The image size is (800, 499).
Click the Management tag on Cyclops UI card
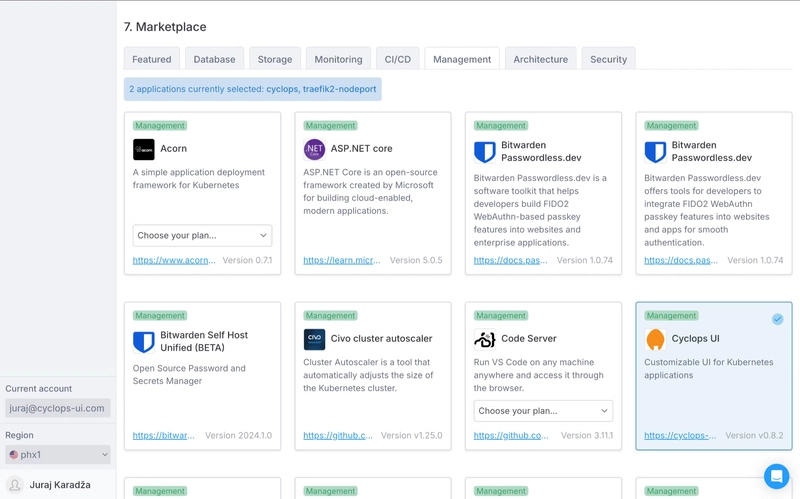pos(671,316)
